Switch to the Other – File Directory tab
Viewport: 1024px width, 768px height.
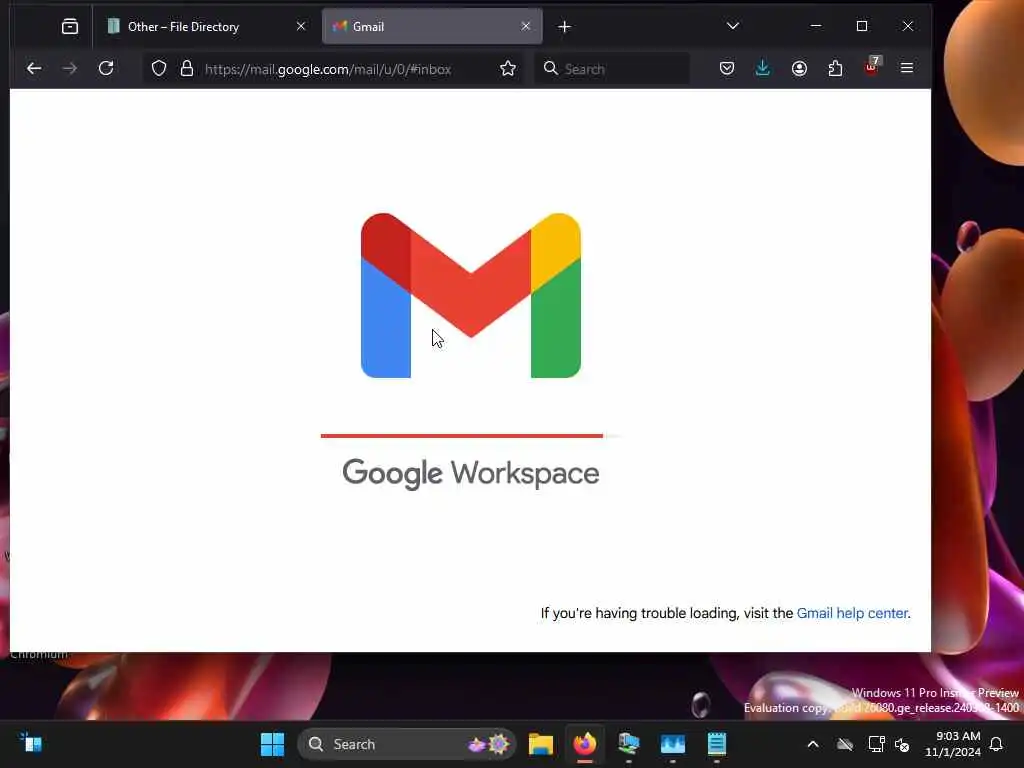tap(208, 27)
